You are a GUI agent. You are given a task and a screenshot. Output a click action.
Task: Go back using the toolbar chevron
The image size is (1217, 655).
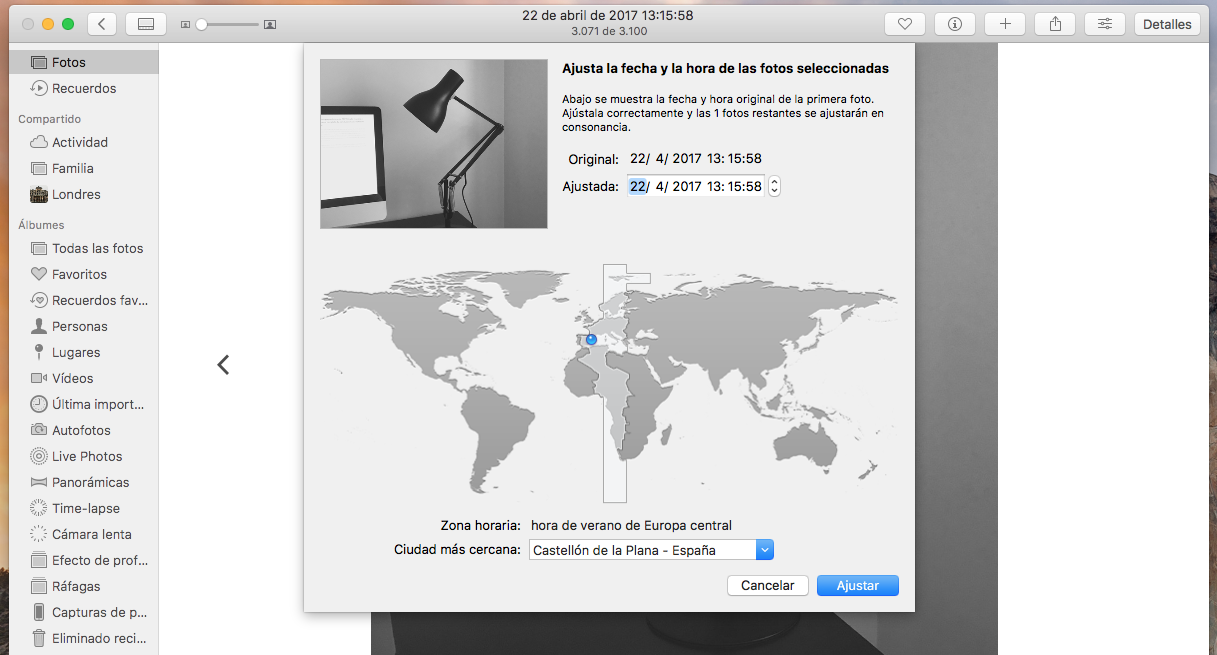(103, 24)
